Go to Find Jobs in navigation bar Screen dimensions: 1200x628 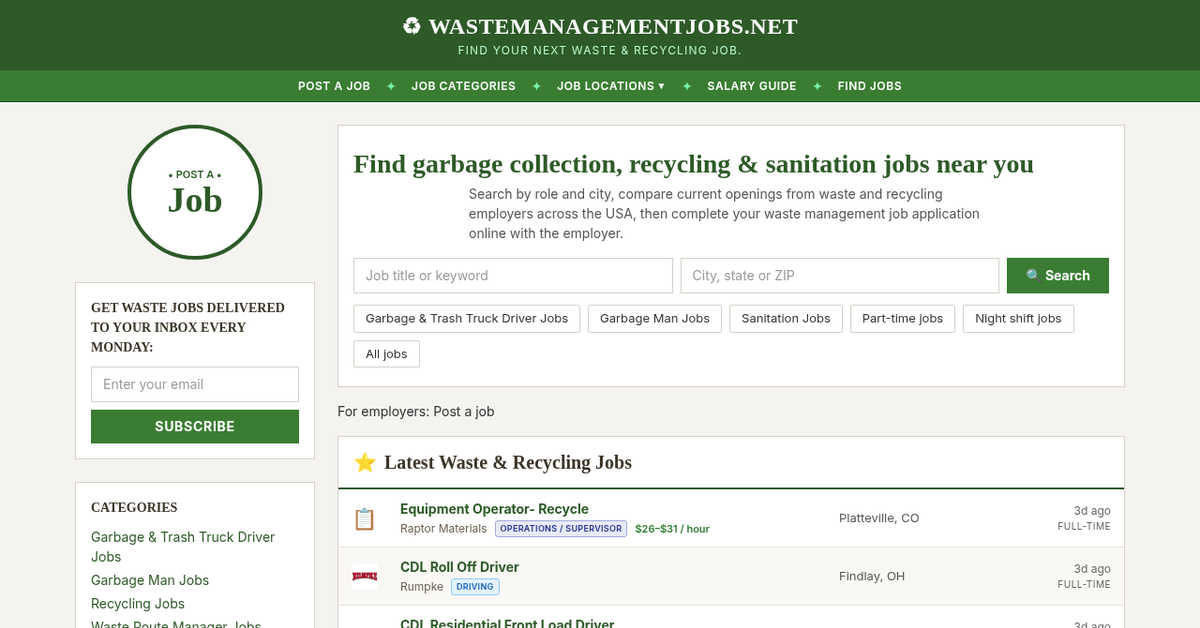click(870, 86)
